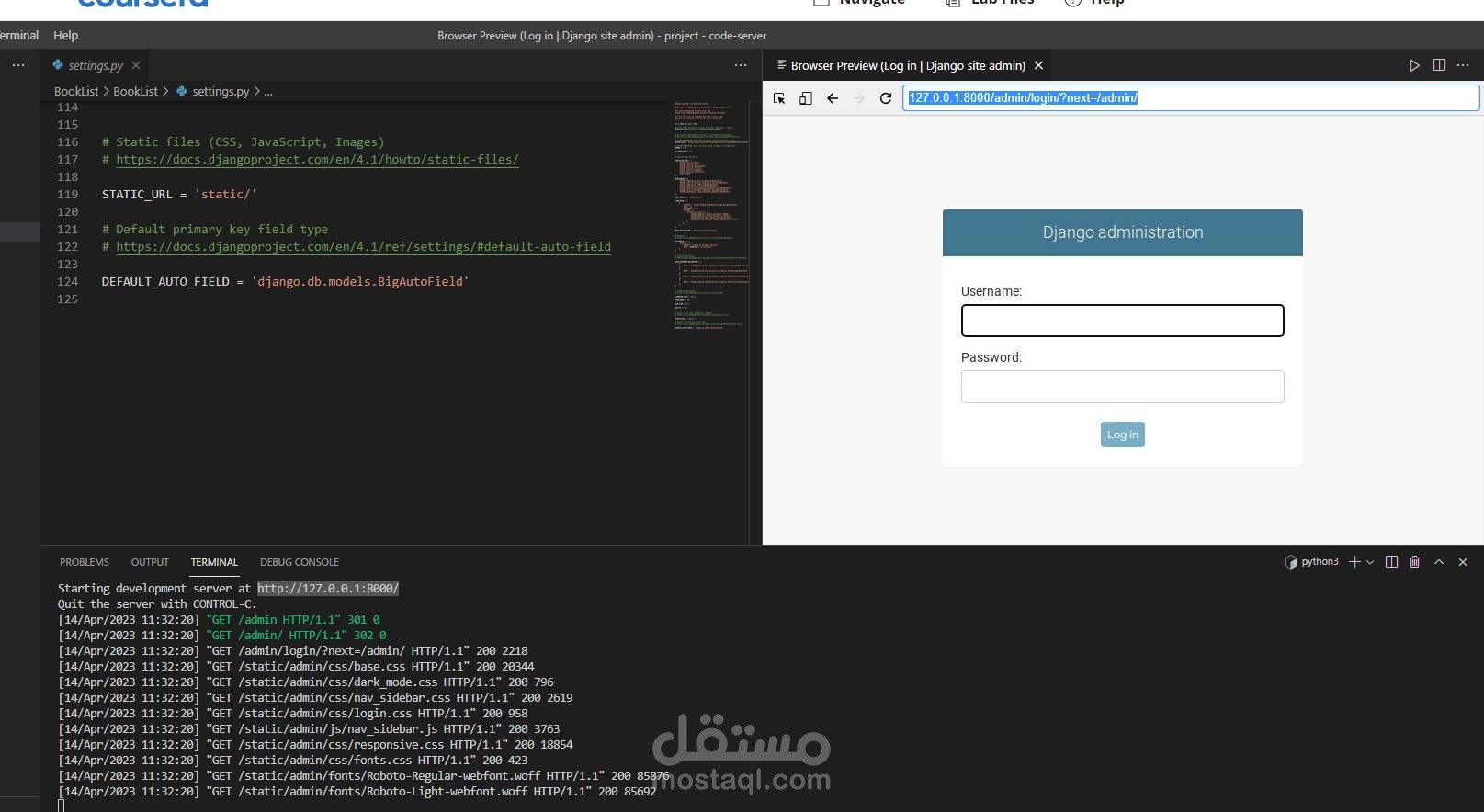Click second BookList breadcrumb folder
The width and height of the screenshot is (1484, 812).
[135, 91]
